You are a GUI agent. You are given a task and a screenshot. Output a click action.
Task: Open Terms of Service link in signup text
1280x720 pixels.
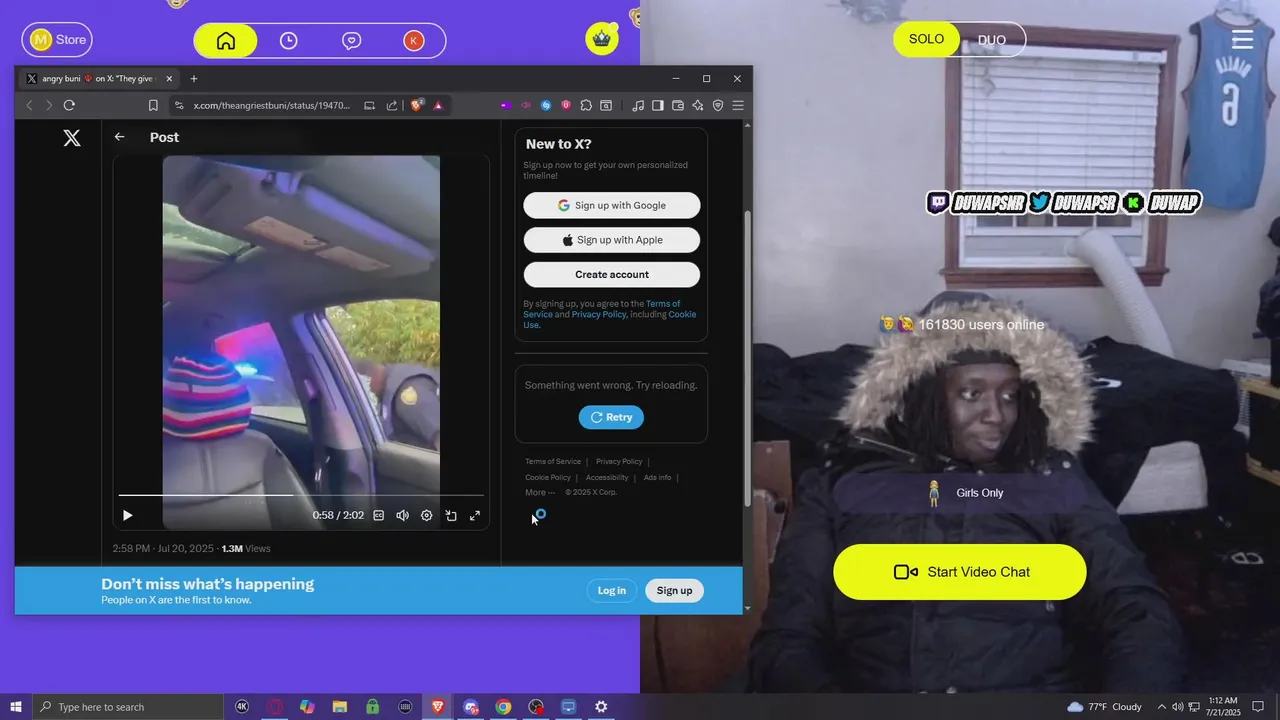[x=602, y=309]
